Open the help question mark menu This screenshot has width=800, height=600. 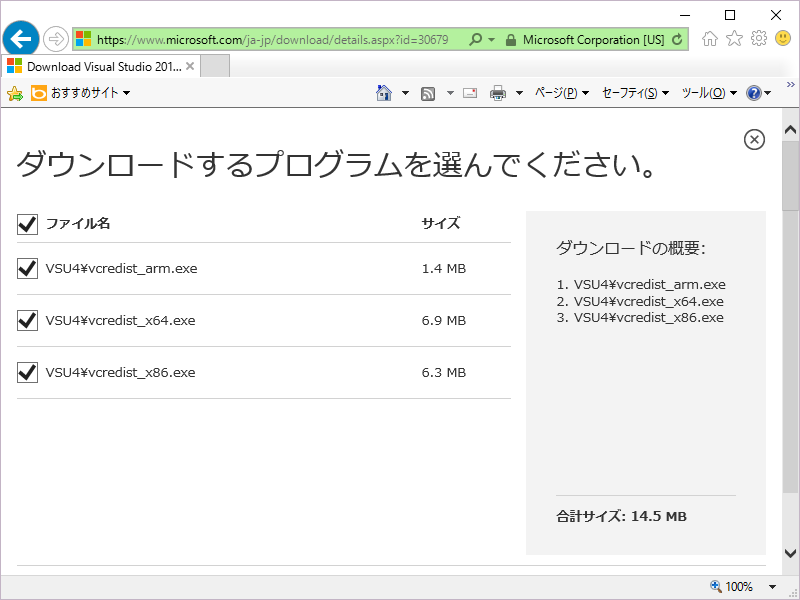(758, 93)
